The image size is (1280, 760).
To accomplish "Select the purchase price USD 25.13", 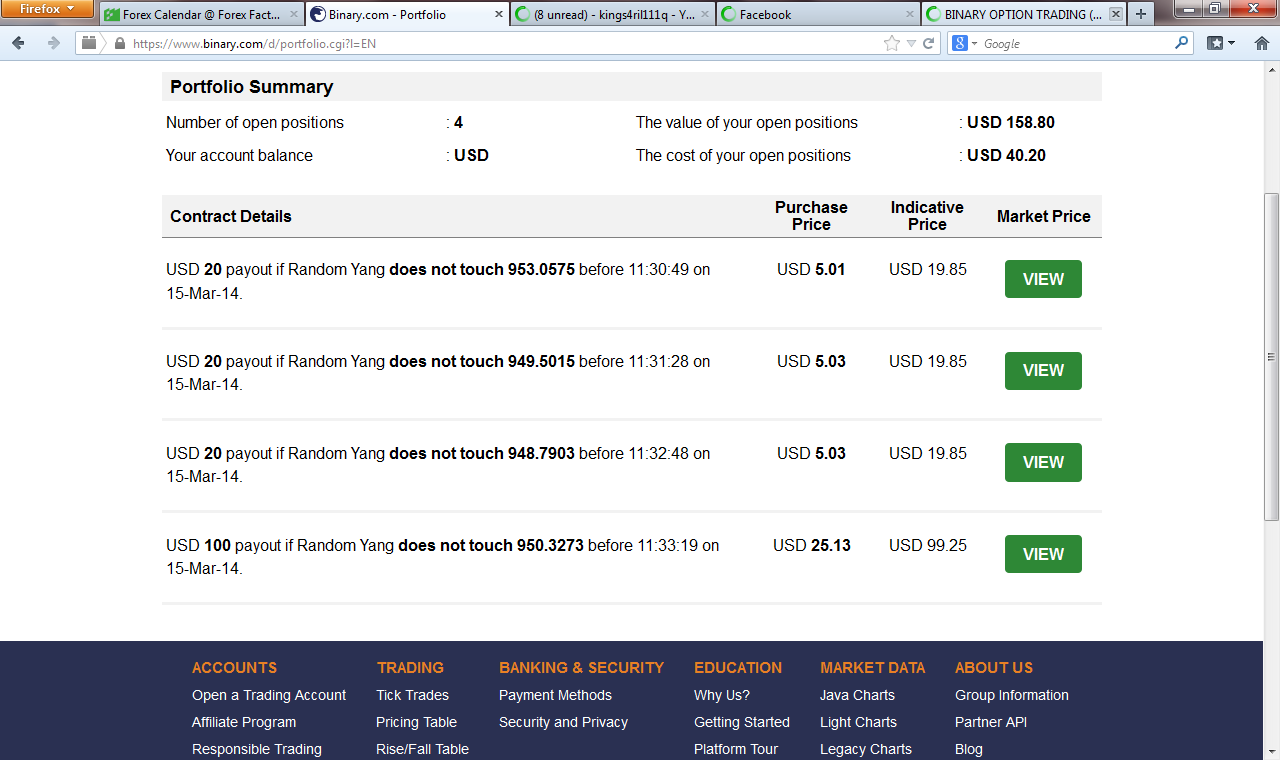I will [x=812, y=546].
